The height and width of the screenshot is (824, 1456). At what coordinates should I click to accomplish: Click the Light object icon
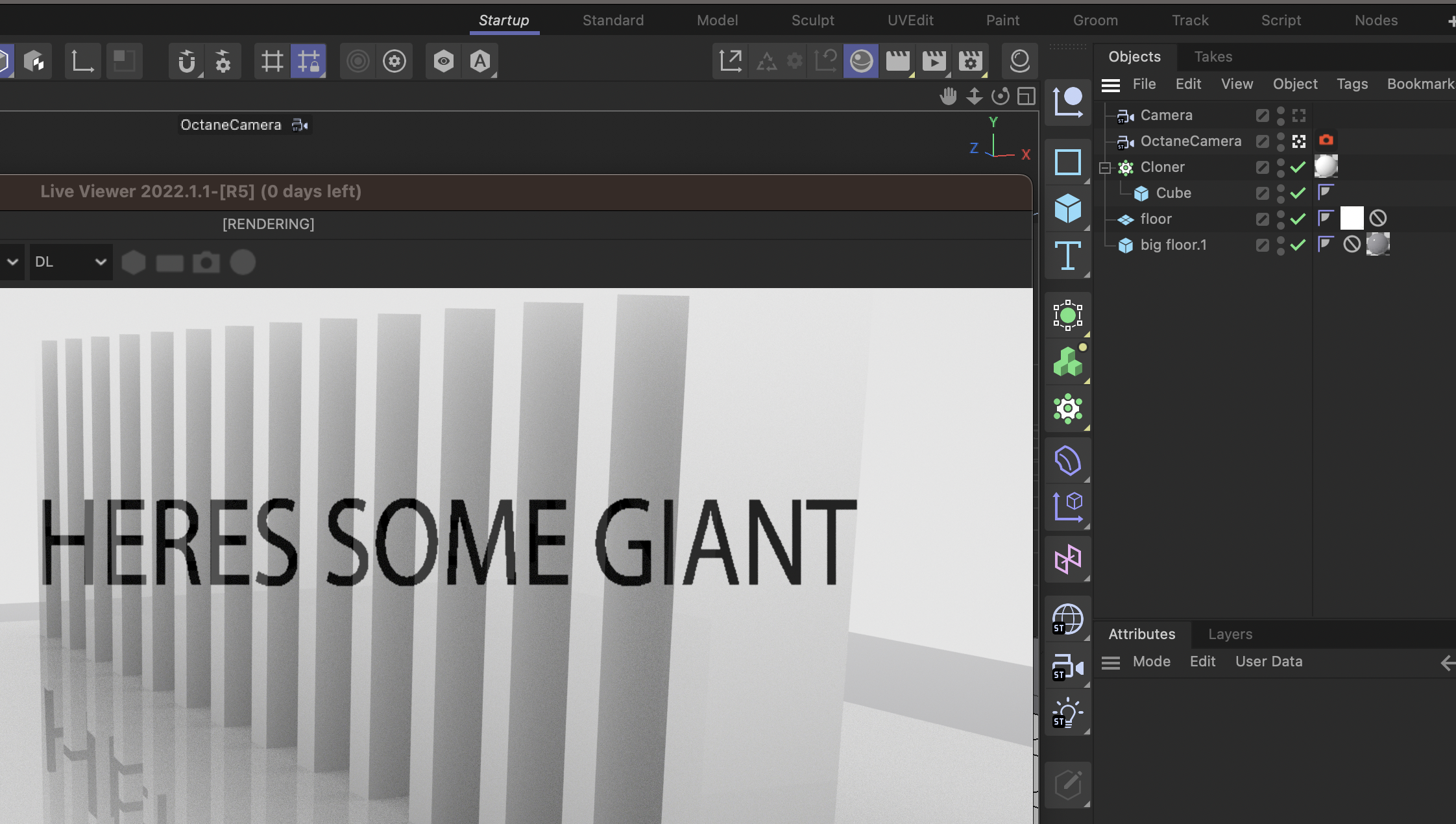tap(1067, 713)
